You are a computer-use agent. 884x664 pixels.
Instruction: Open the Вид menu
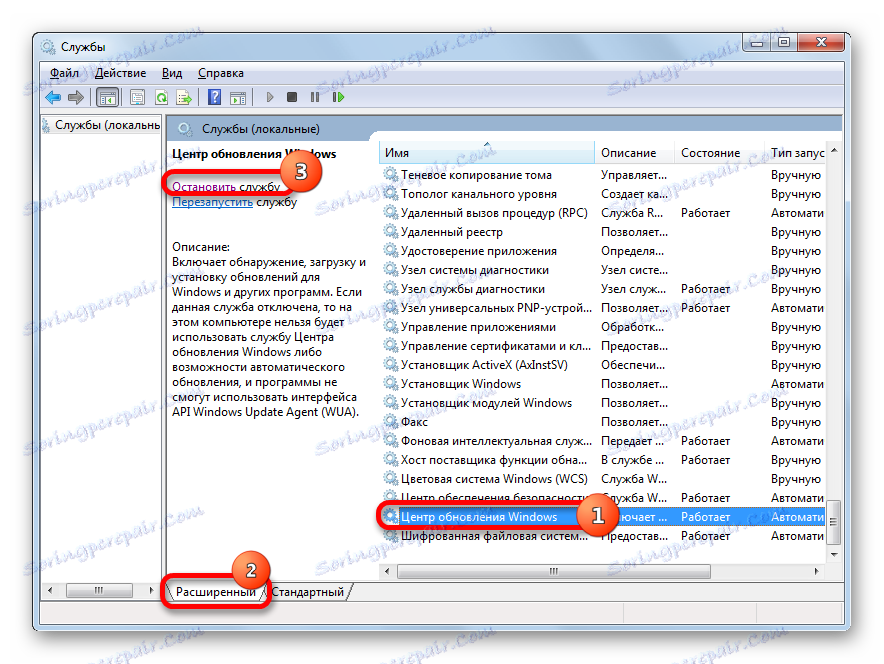coord(172,73)
